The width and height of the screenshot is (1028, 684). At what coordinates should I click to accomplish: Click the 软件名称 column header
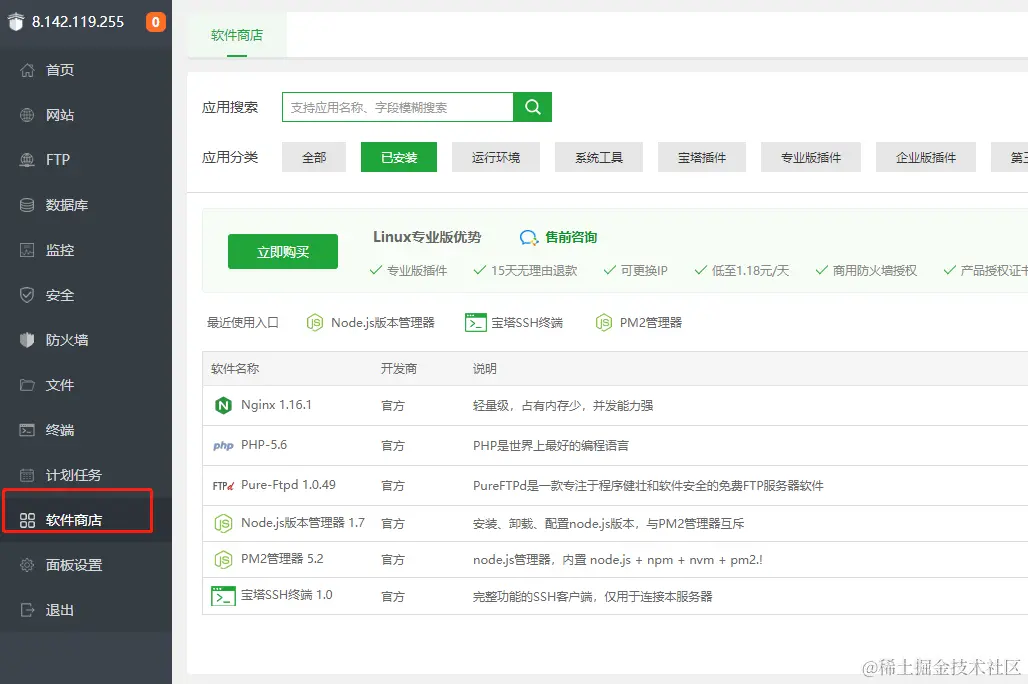pos(235,369)
